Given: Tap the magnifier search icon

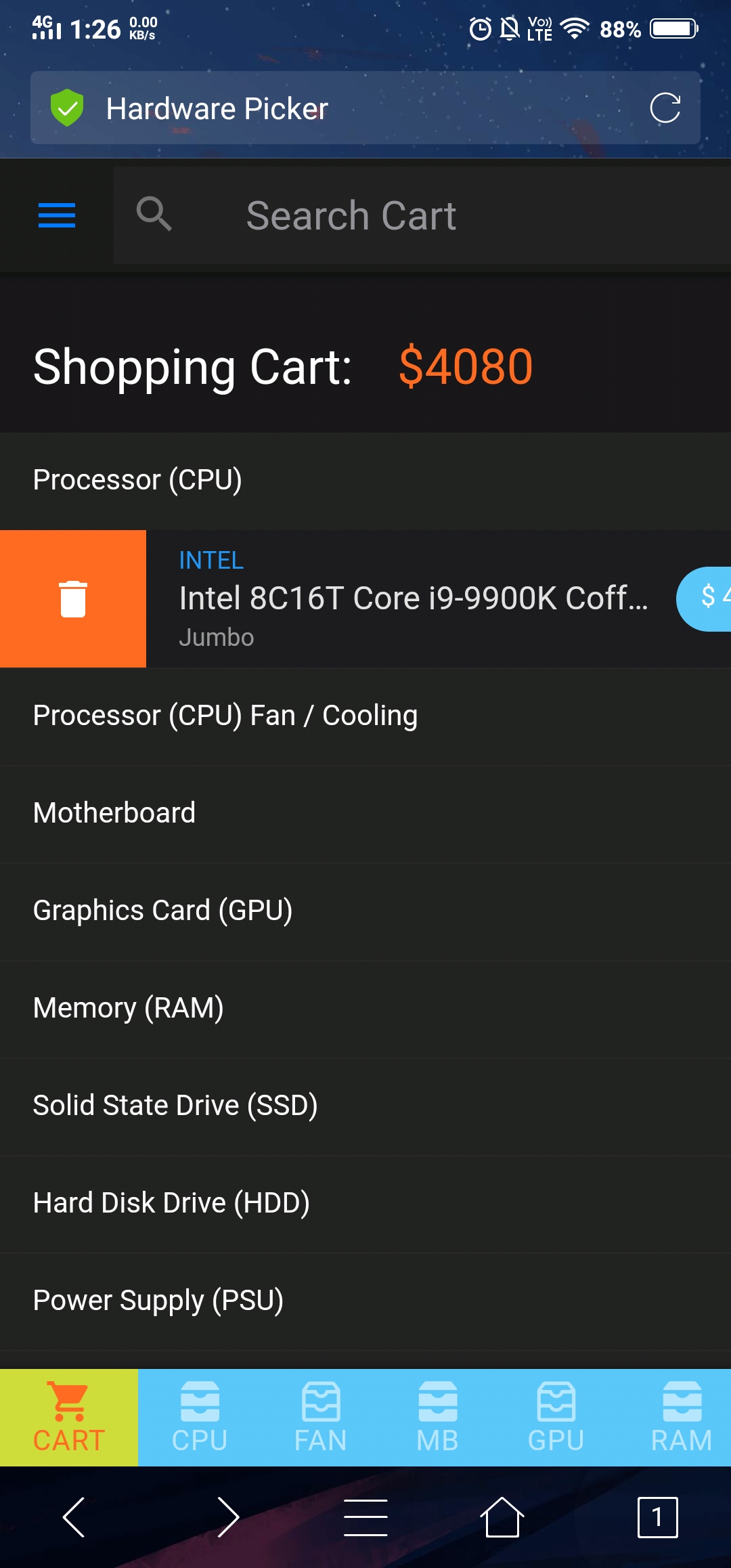Looking at the screenshot, I should pos(154,215).
